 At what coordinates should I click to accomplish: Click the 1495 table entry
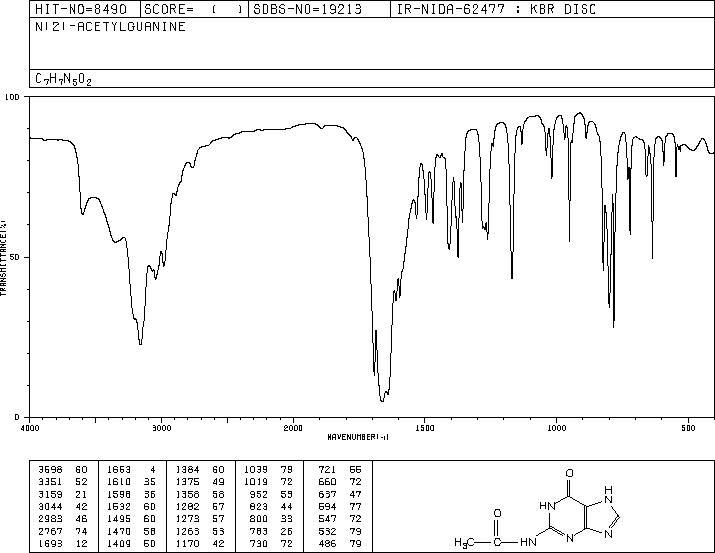119,519
